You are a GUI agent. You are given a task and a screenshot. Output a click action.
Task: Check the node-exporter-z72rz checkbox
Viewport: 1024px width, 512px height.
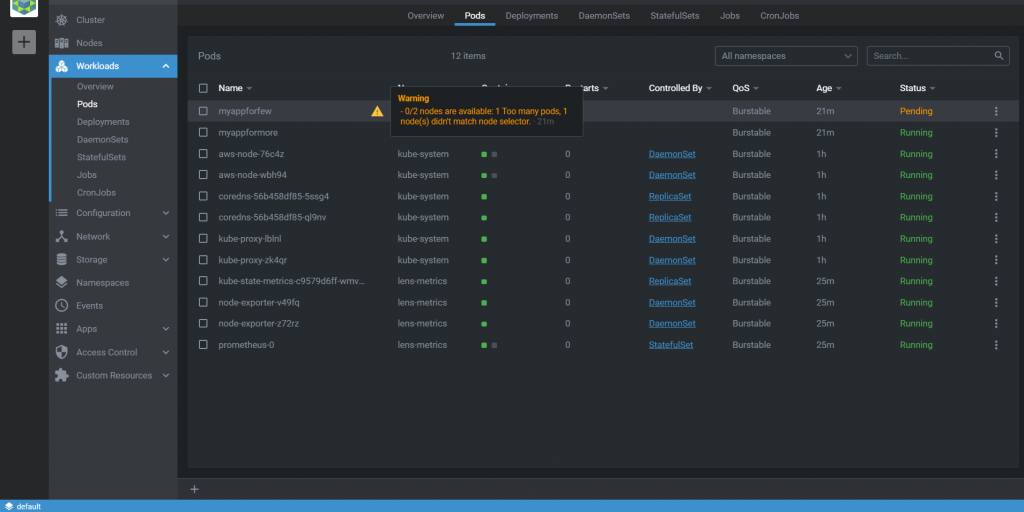click(203, 323)
